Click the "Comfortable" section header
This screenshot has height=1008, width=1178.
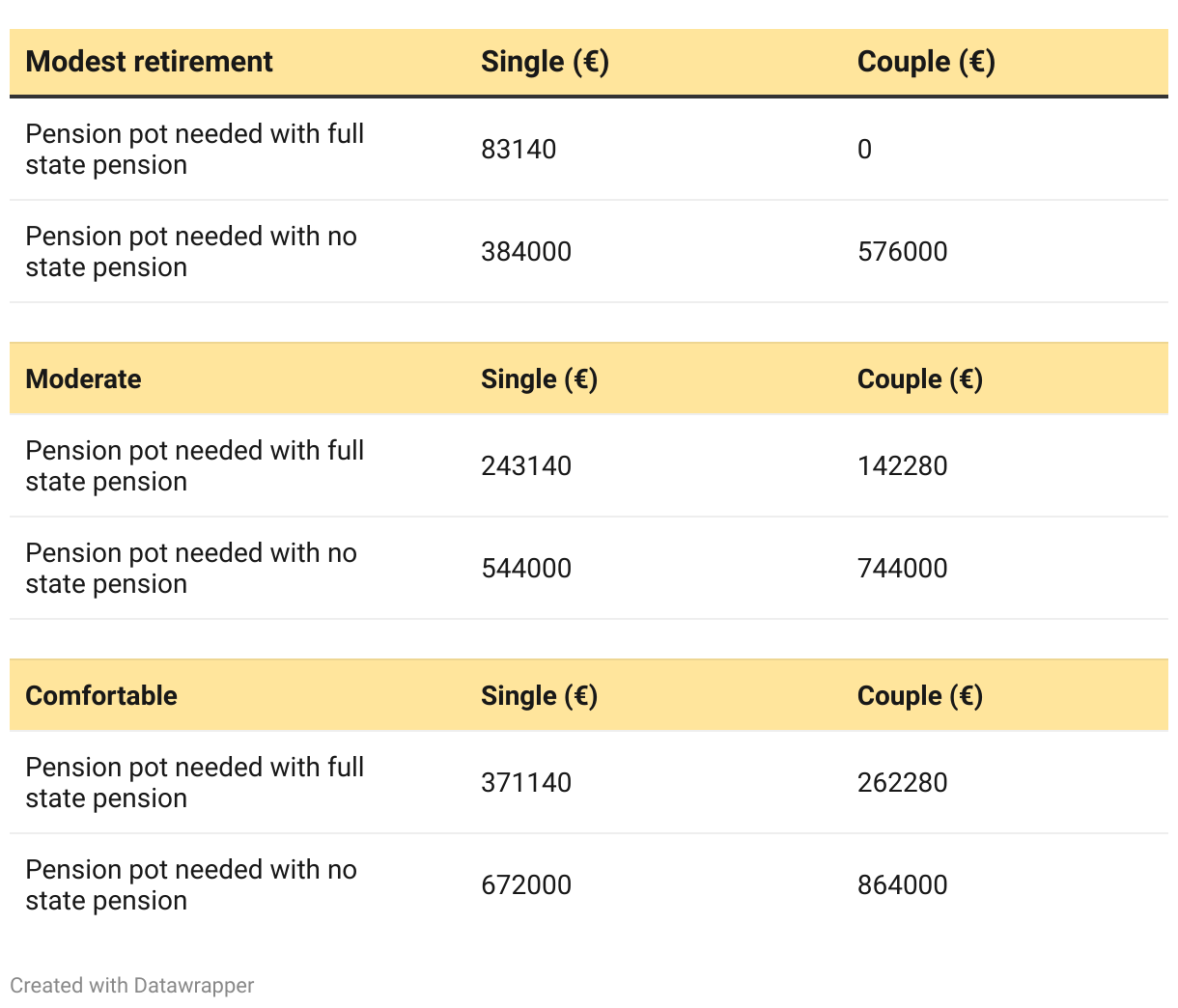(101, 695)
